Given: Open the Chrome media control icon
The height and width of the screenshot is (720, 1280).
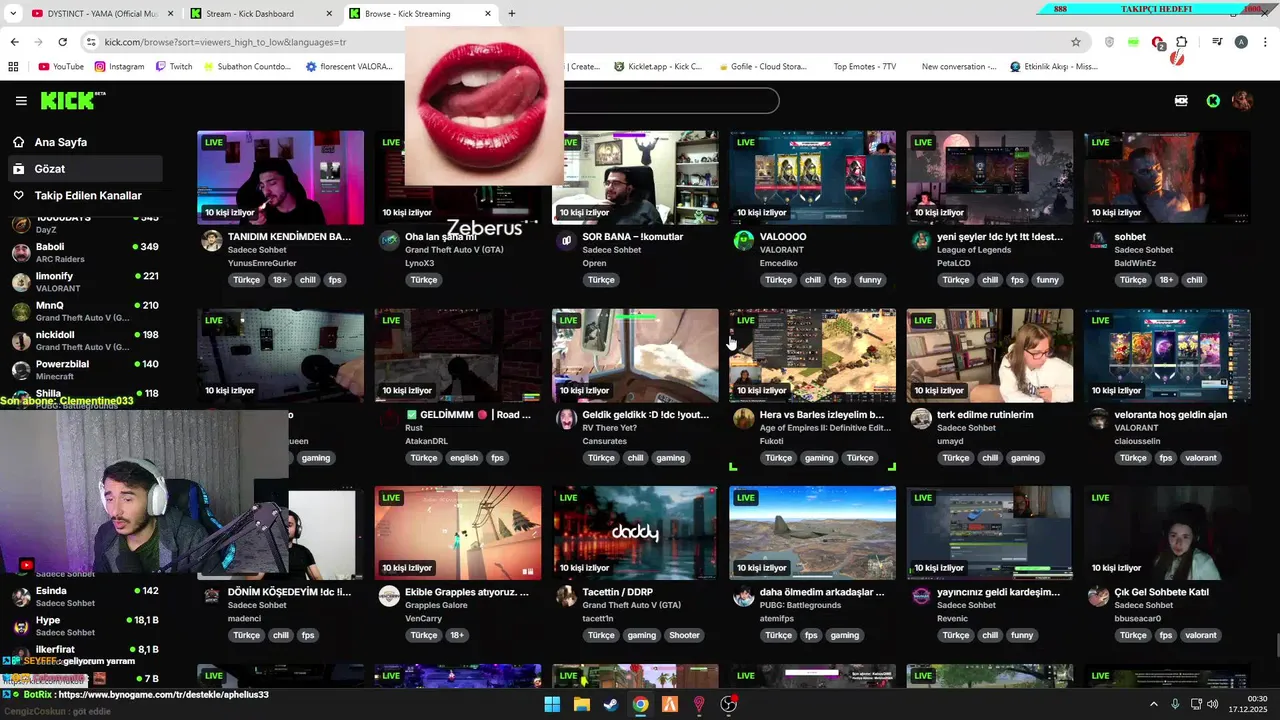Looking at the screenshot, I should pos(1217,42).
